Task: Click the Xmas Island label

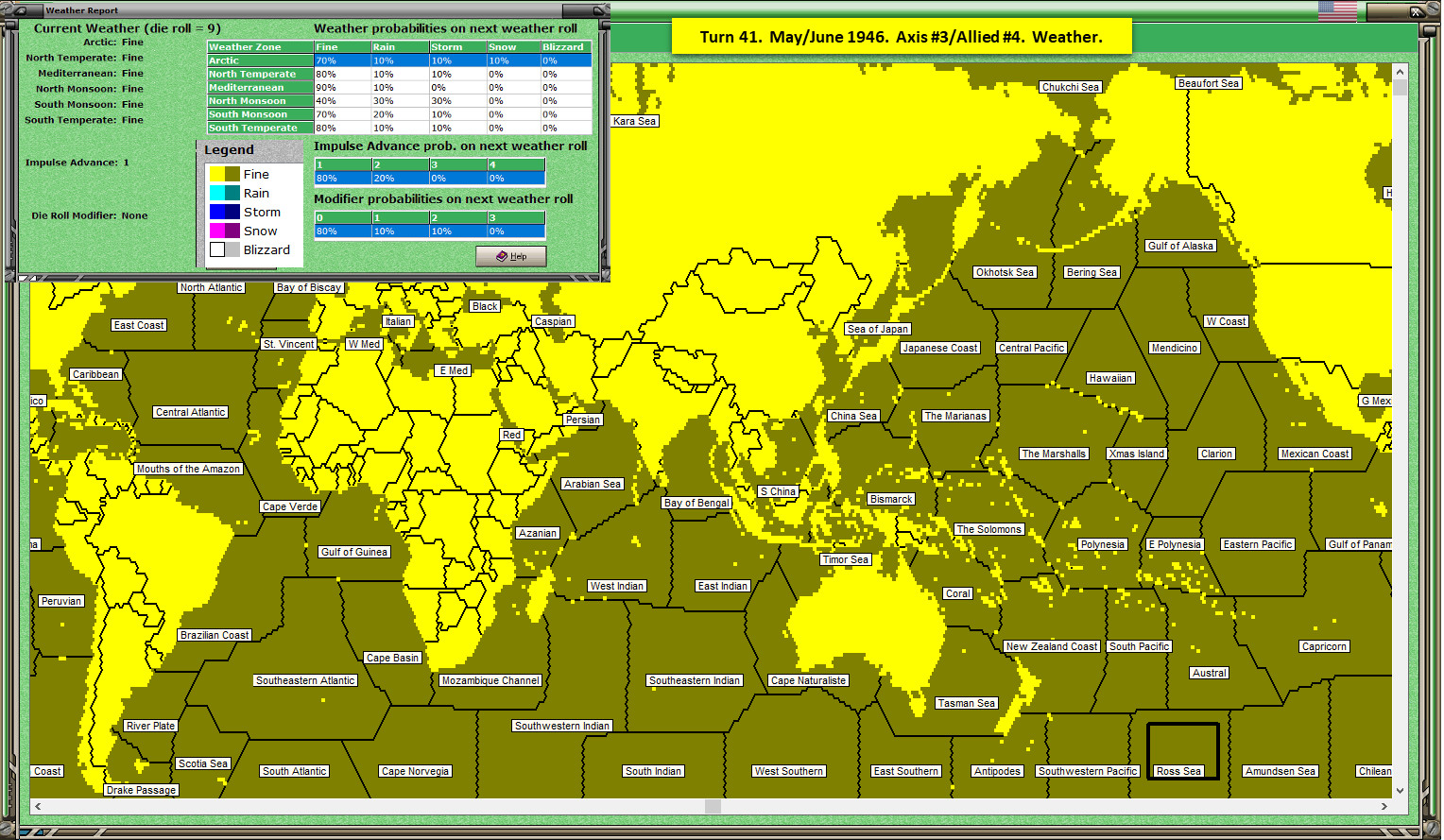Action: pos(1137,454)
